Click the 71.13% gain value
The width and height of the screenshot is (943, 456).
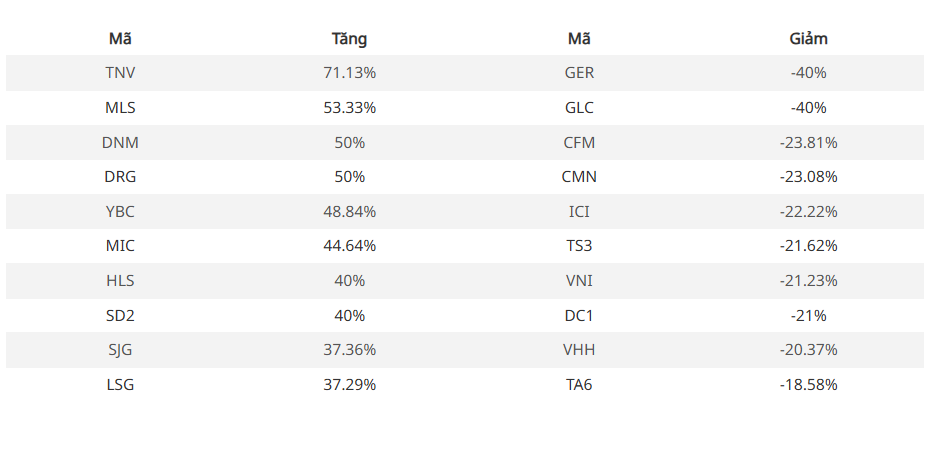point(349,73)
